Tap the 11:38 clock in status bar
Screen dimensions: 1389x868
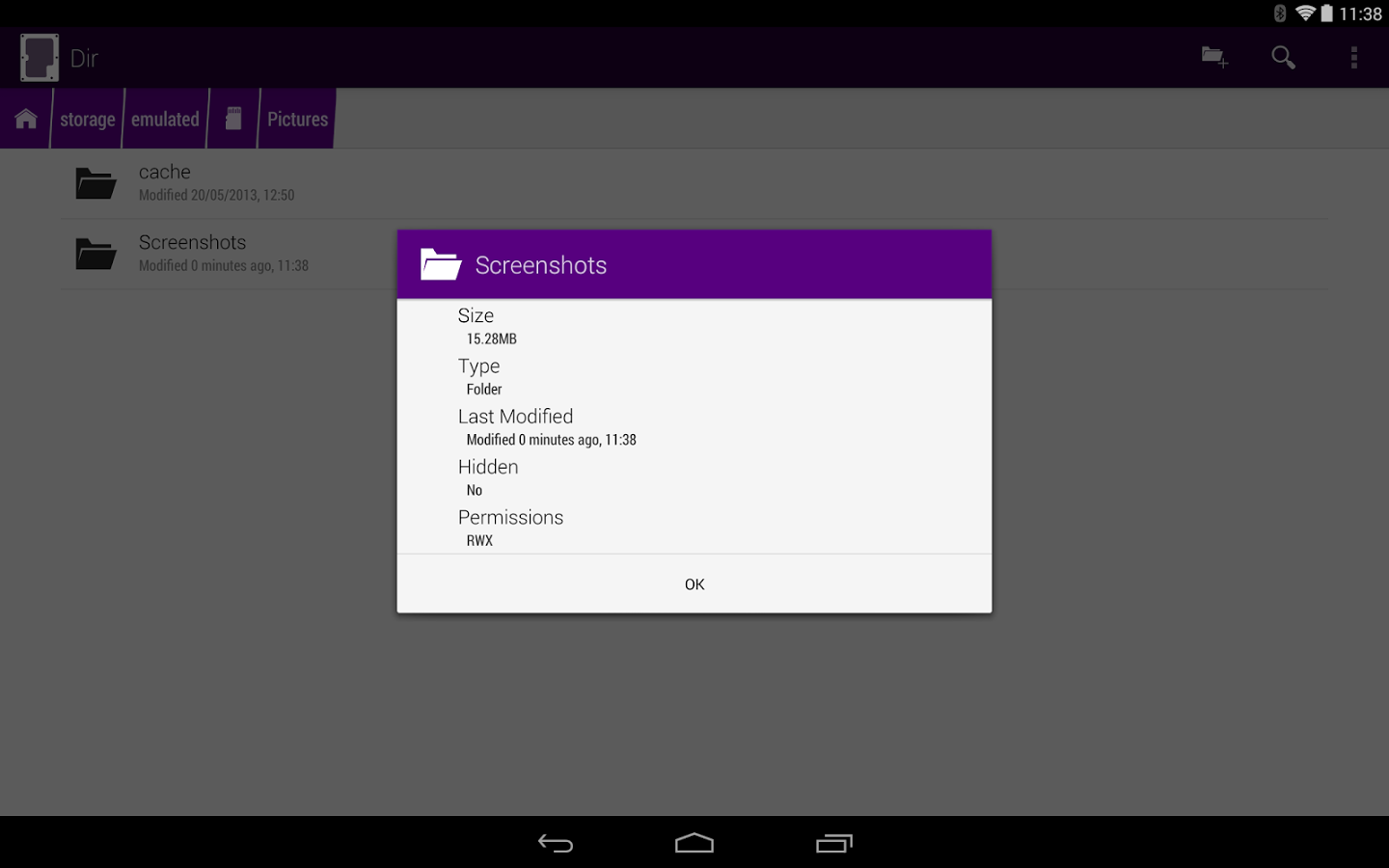(1360, 14)
